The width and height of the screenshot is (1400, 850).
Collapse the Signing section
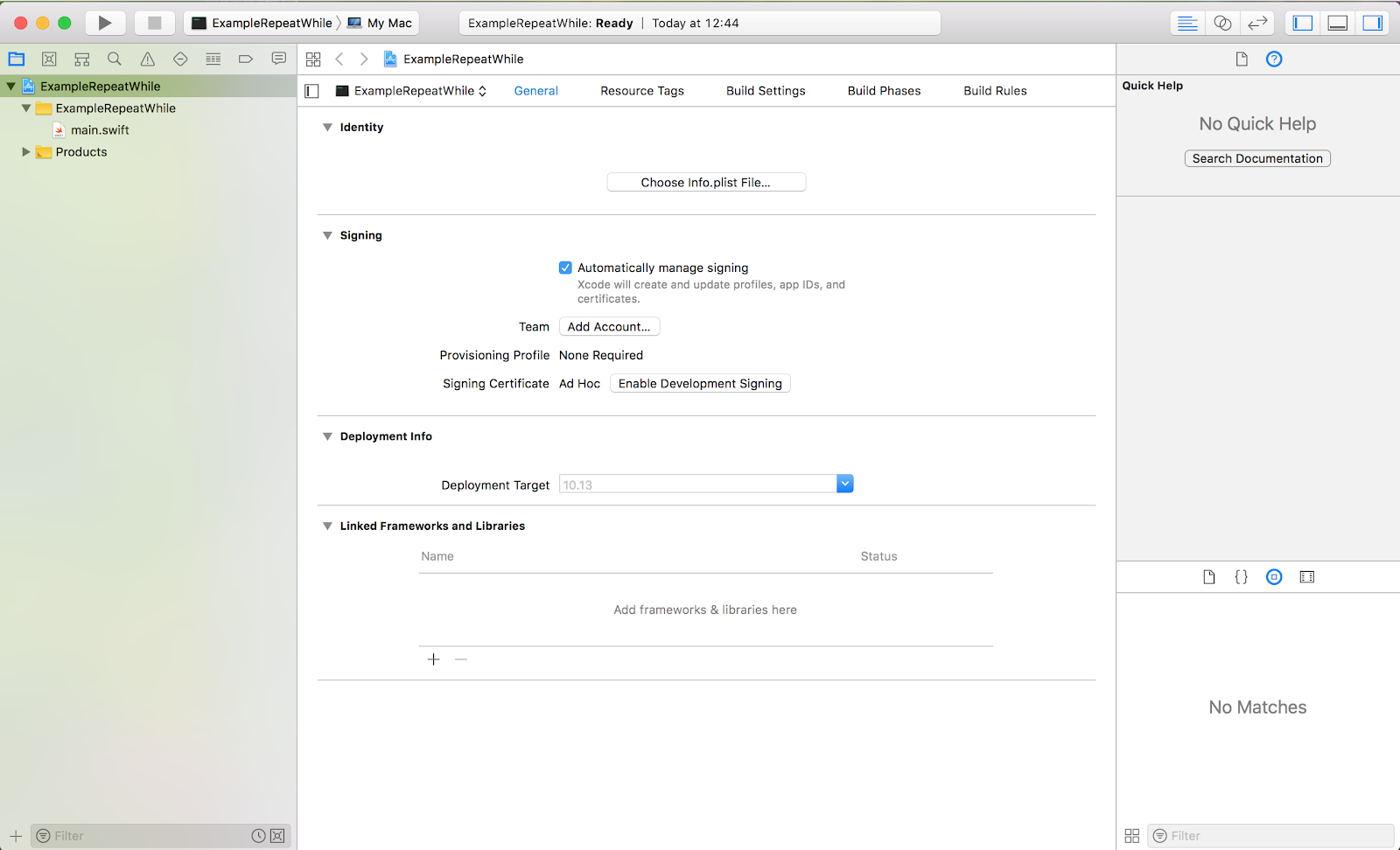[327, 235]
